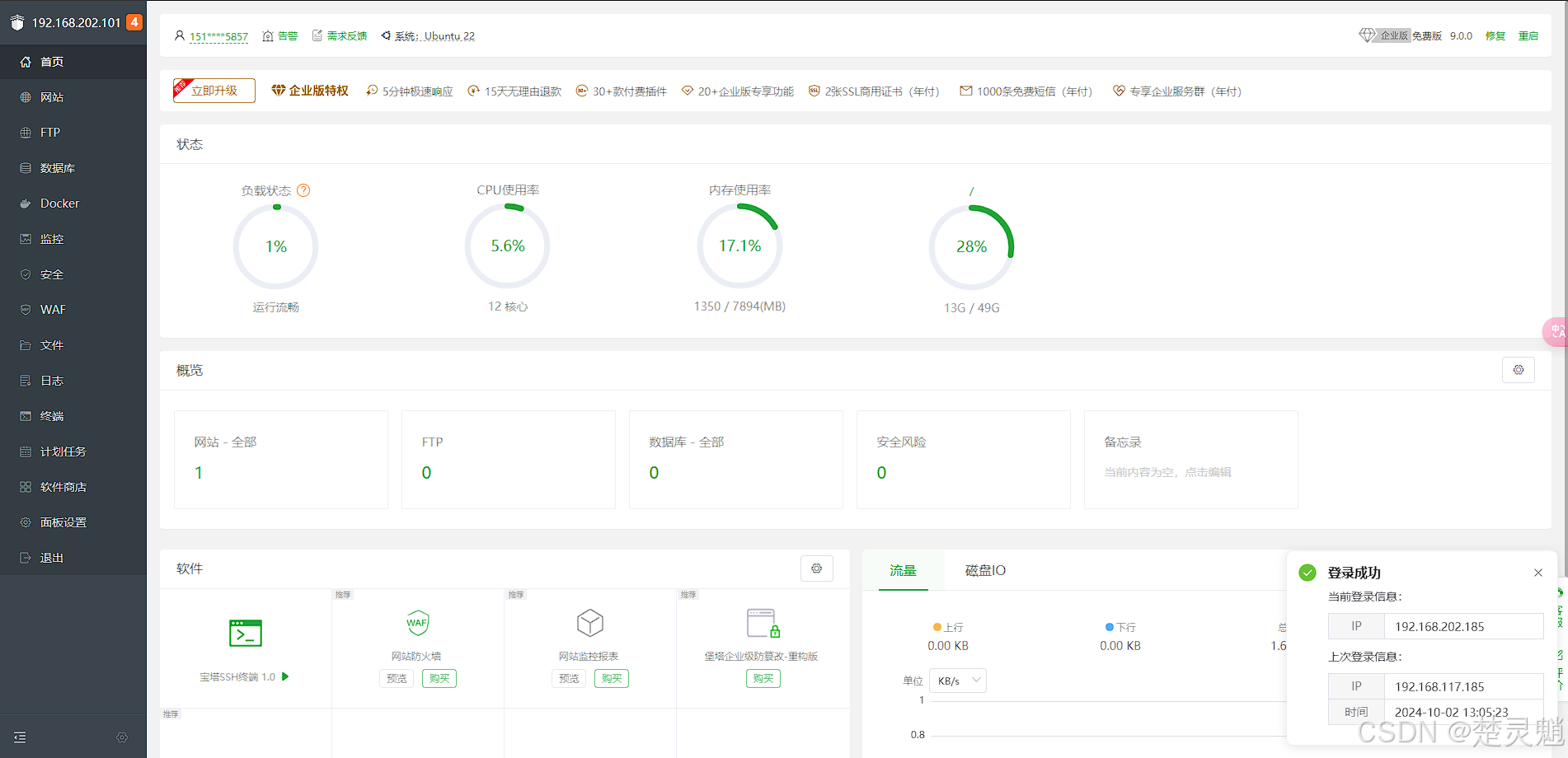Switch to the 流量 tab
Viewport: 1568px width, 758px height.
[x=904, y=570]
